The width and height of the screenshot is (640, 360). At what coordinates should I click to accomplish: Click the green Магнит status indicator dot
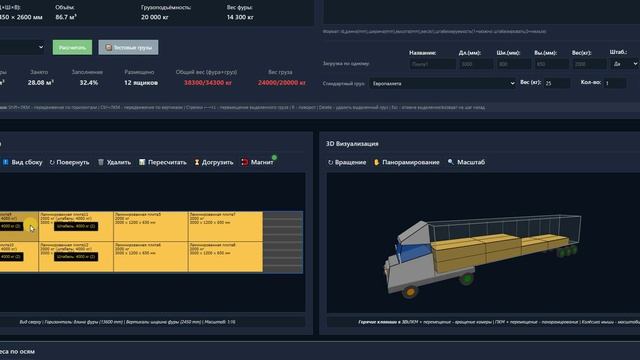point(274,157)
